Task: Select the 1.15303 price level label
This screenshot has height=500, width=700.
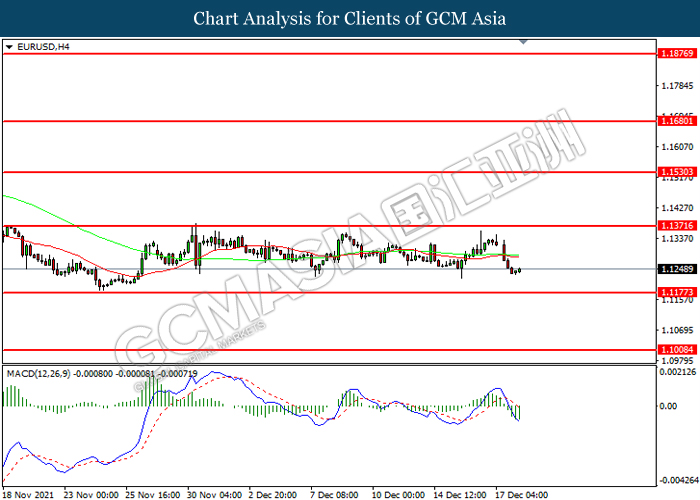Action: (677, 172)
